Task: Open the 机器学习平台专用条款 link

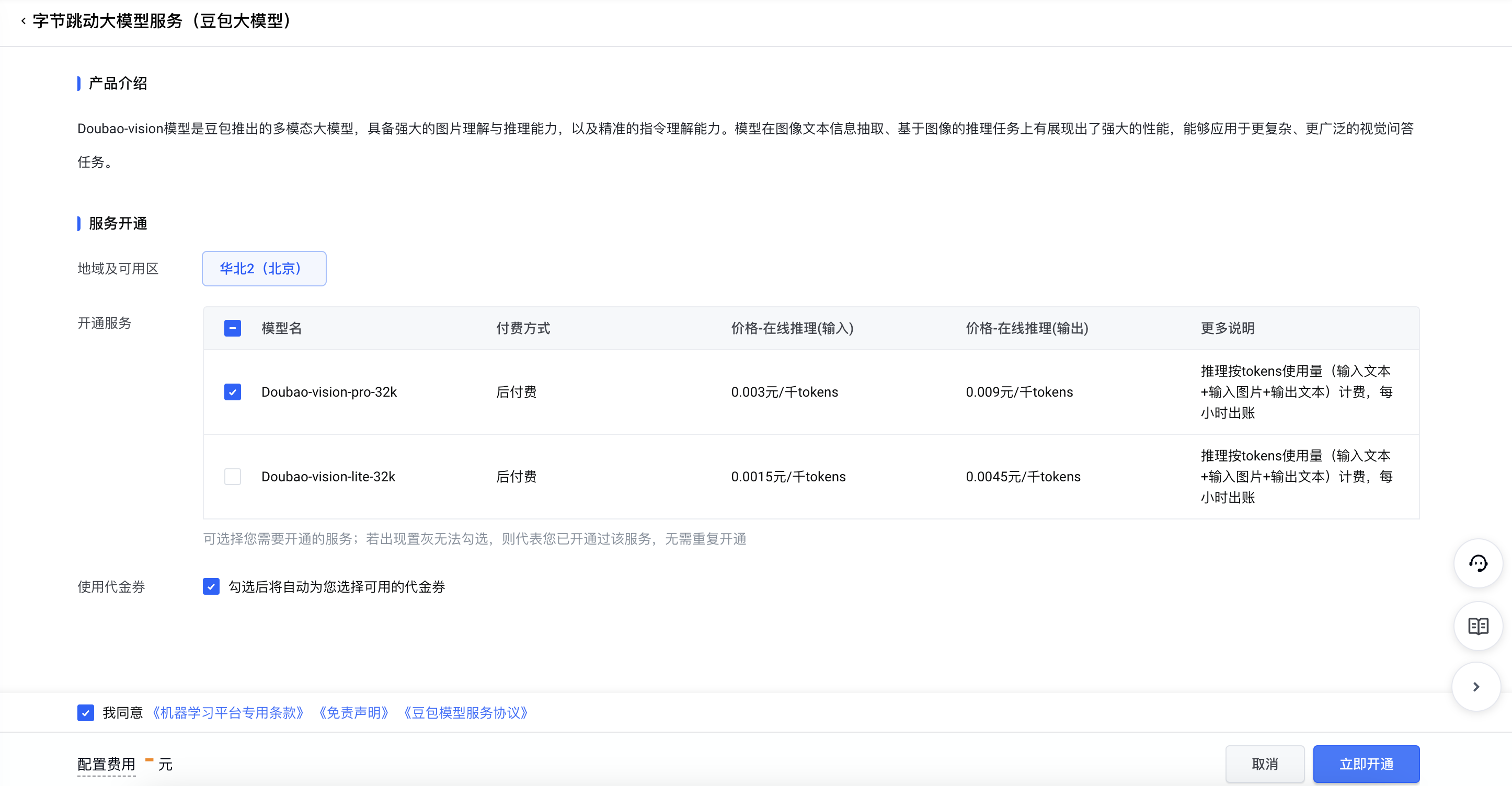Action: tap(228, 713)
